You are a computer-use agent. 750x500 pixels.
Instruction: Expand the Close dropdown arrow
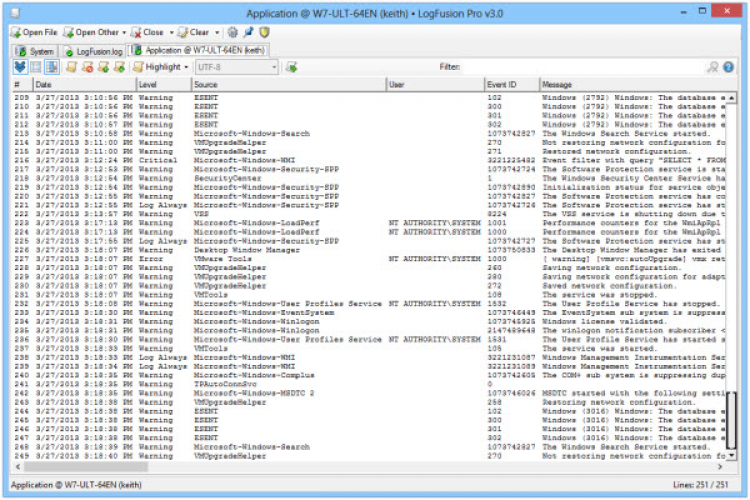[171, 33]
